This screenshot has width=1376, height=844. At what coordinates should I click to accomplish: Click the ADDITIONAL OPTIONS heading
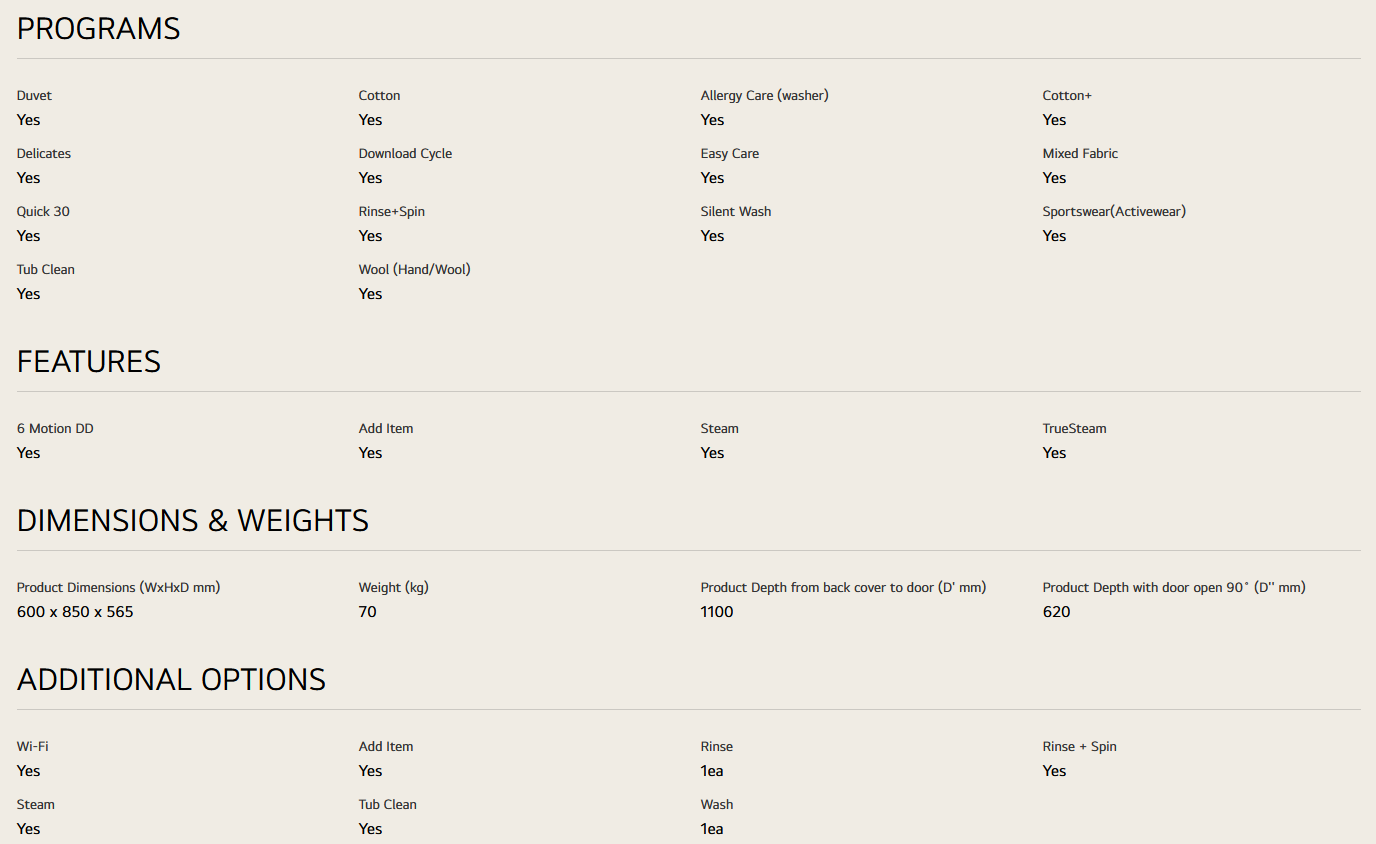(171, 679)
